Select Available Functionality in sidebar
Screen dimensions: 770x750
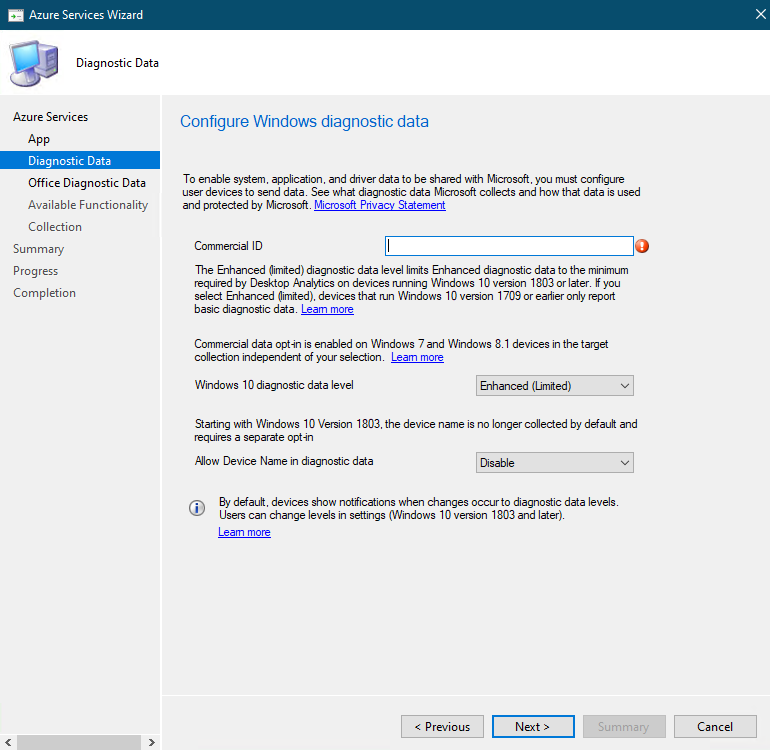(x=88, y=205)
